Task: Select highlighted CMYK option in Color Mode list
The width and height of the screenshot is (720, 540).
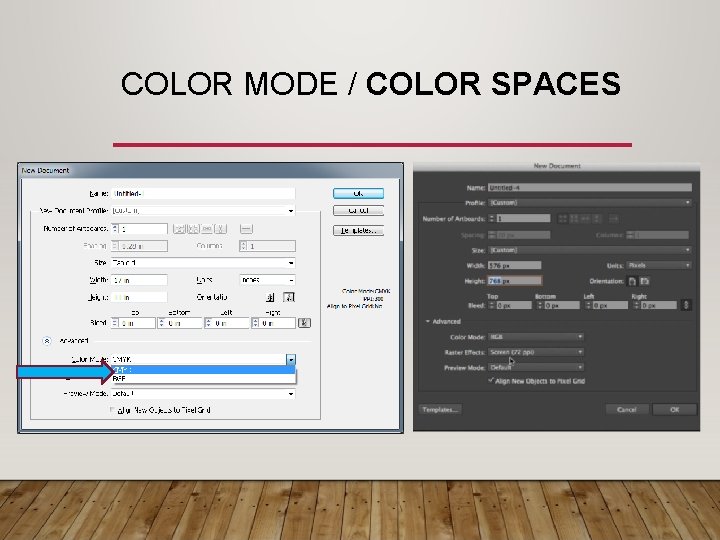Action: tap(203, 370)
